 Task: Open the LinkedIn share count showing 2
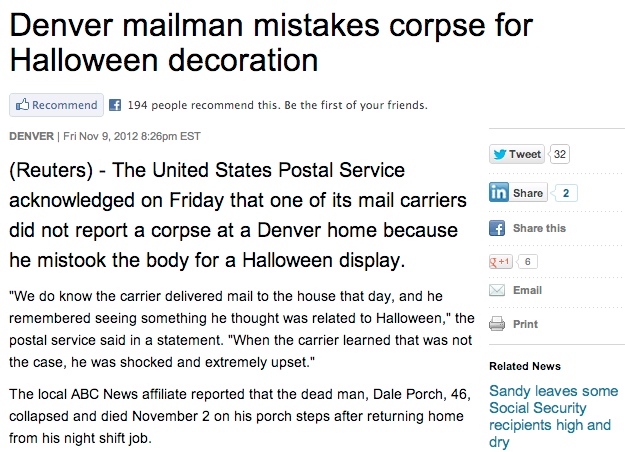coord(566,193)
